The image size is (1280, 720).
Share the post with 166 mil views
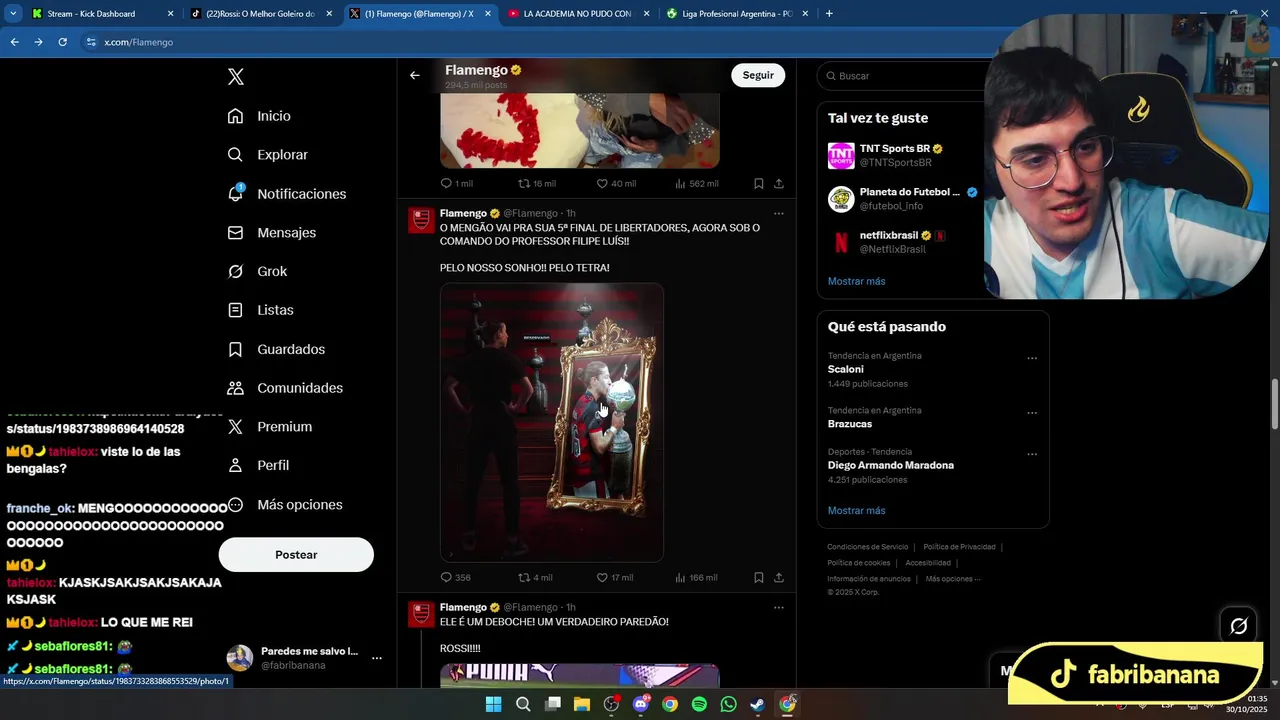(778, 578)
